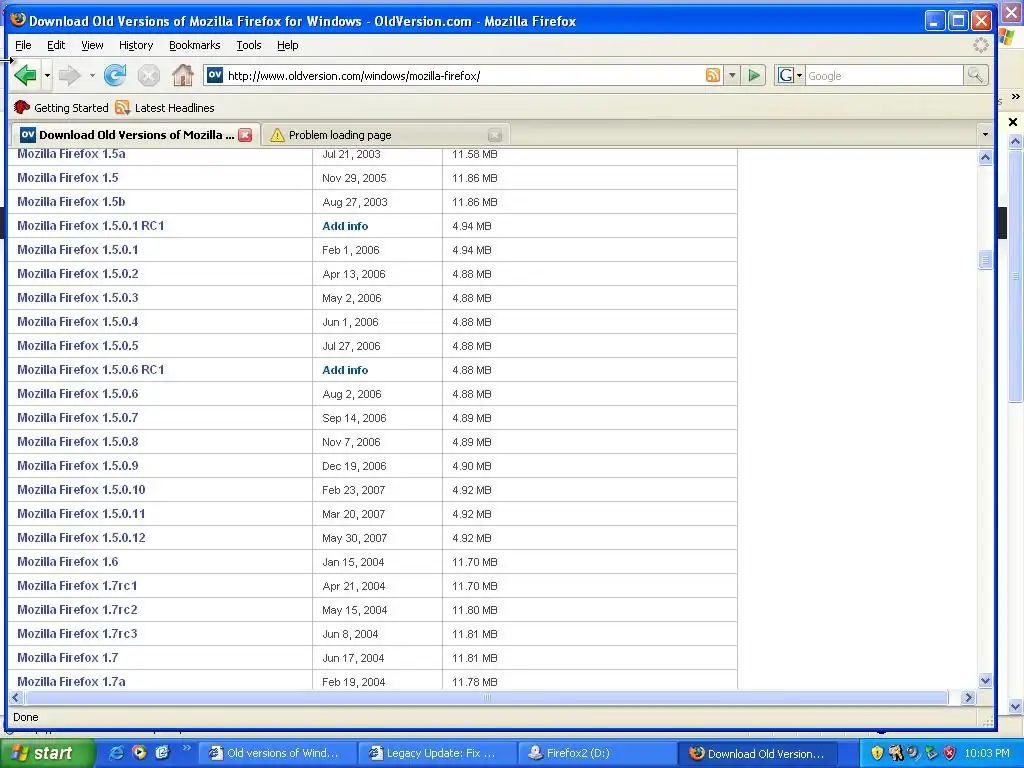
Task: Open address bar history dropdown
Action: point(732,76)
